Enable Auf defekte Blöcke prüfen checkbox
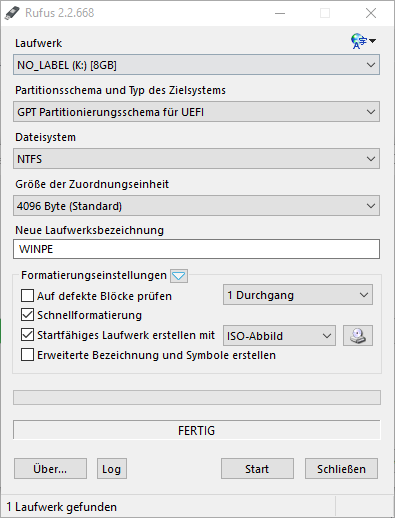Viewport: 395px width, 518px height. (27, 296)
